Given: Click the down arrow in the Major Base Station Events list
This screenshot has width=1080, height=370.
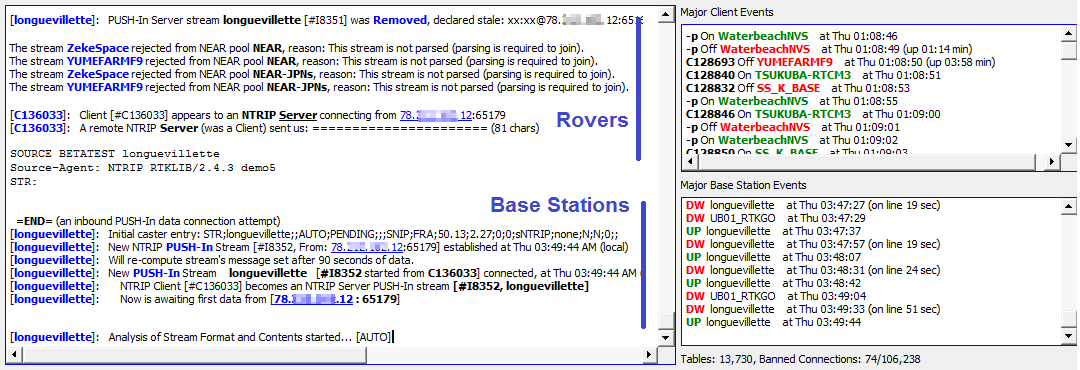Looking at the screenshot, I should tap(1068, 335).
